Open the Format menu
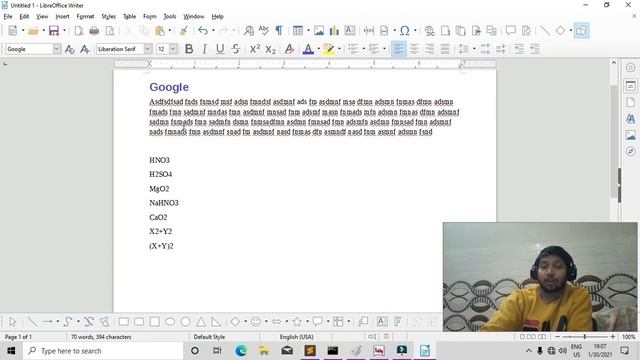The image size is (640, 360). [85, 16]
